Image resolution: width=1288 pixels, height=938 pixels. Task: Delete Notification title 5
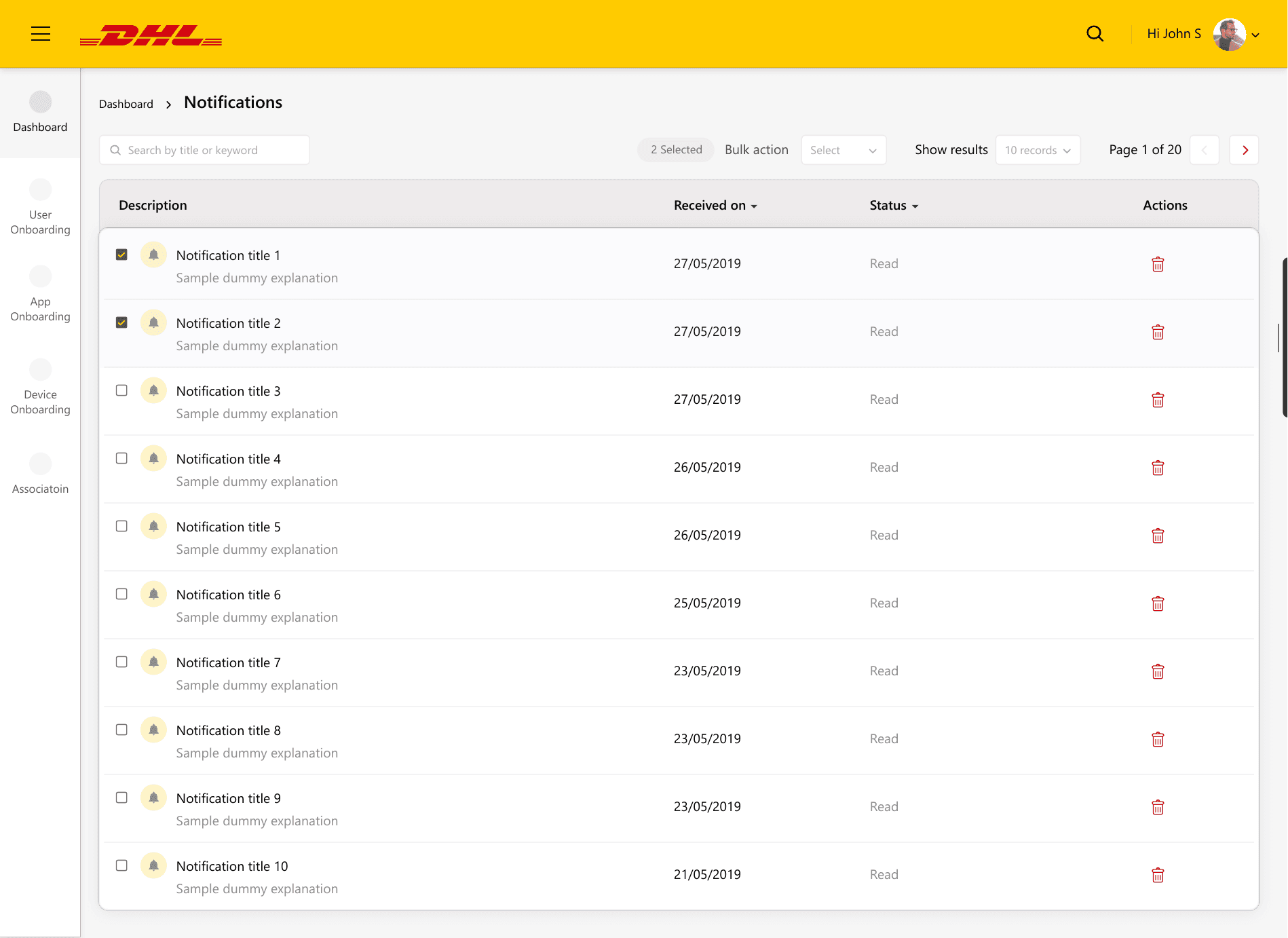tap(1158, 536)
